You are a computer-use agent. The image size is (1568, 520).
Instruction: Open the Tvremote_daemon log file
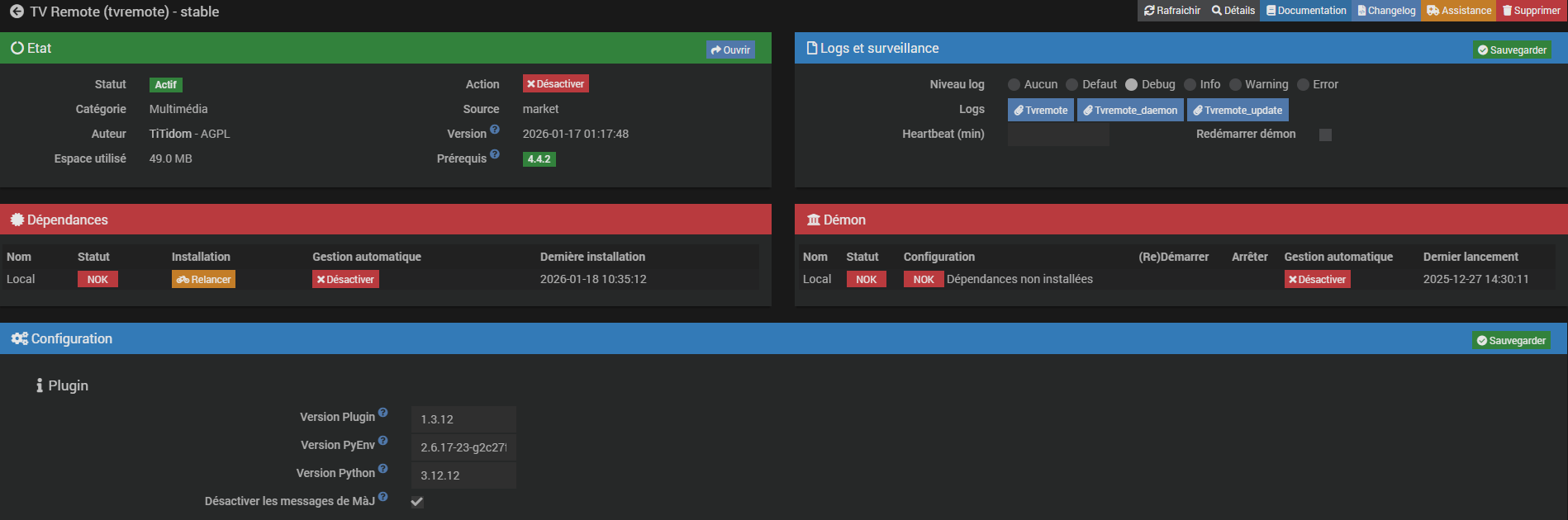coord(1129,110)
